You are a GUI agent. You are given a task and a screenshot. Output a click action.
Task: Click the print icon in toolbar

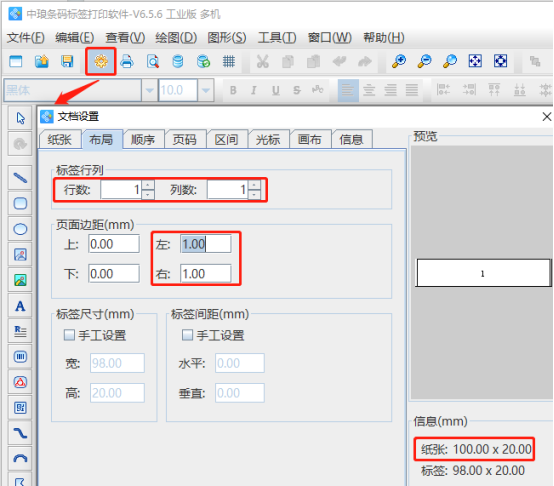(x=127, y=61)
